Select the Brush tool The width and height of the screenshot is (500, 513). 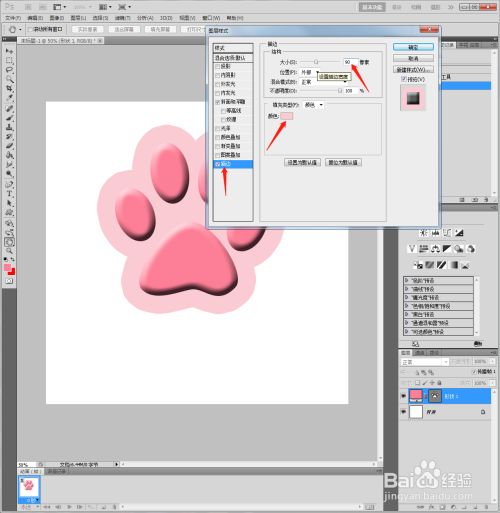click(x=9, y=118)
